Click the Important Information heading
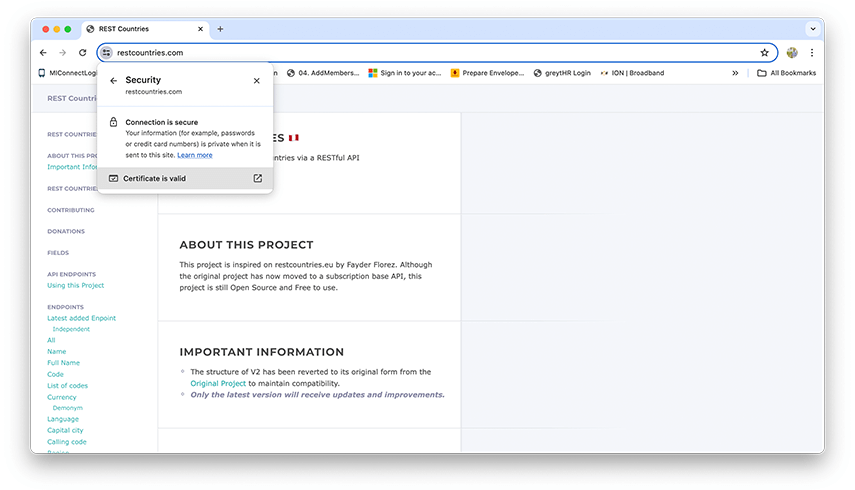This screenshot has height=490, width=855. pos(262,352)
